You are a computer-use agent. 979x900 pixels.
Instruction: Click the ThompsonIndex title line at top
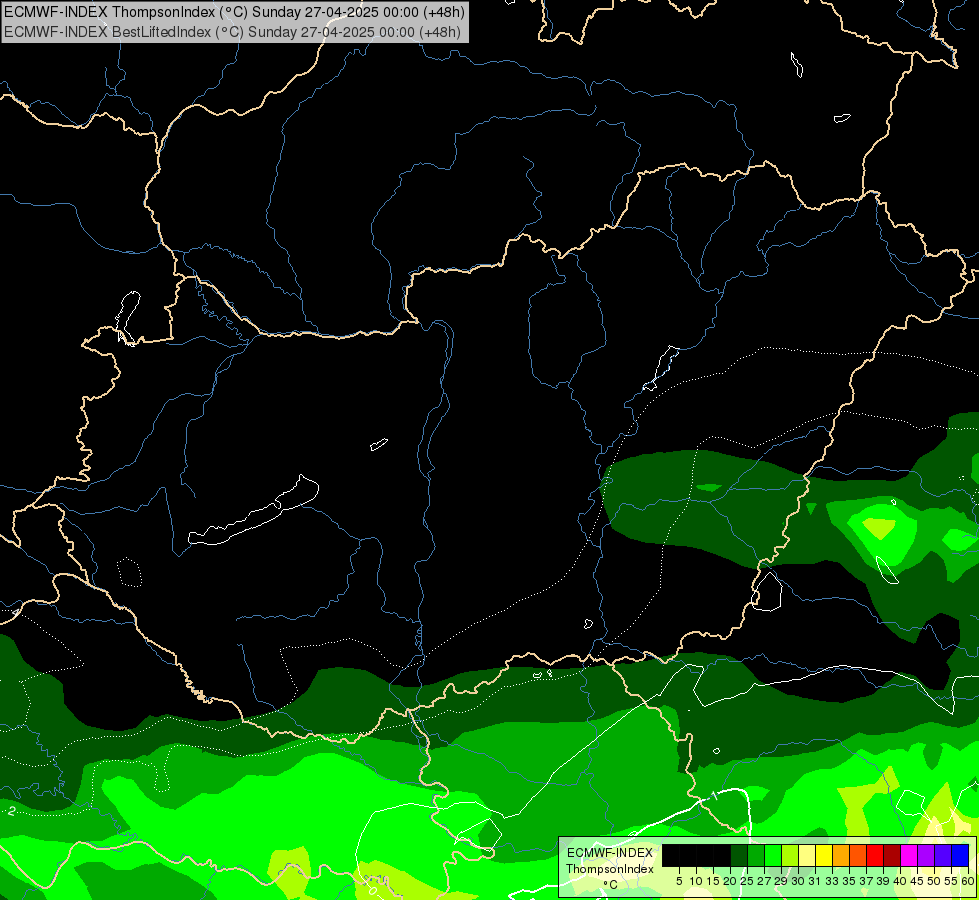click(234, 11)
